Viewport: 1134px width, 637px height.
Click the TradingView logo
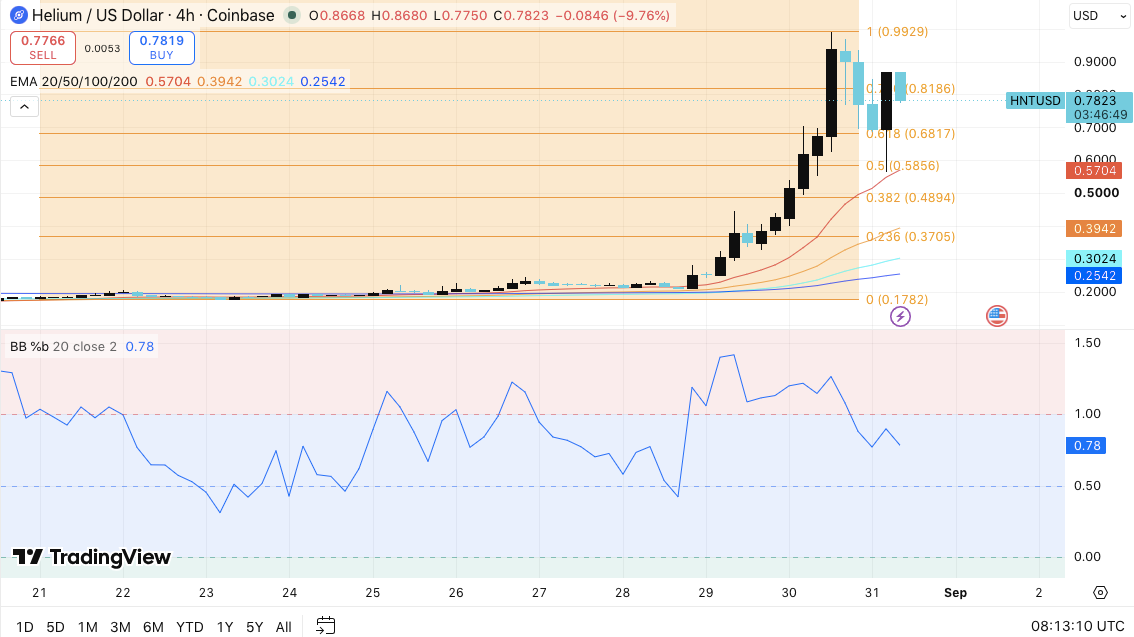tap(92, 557)
